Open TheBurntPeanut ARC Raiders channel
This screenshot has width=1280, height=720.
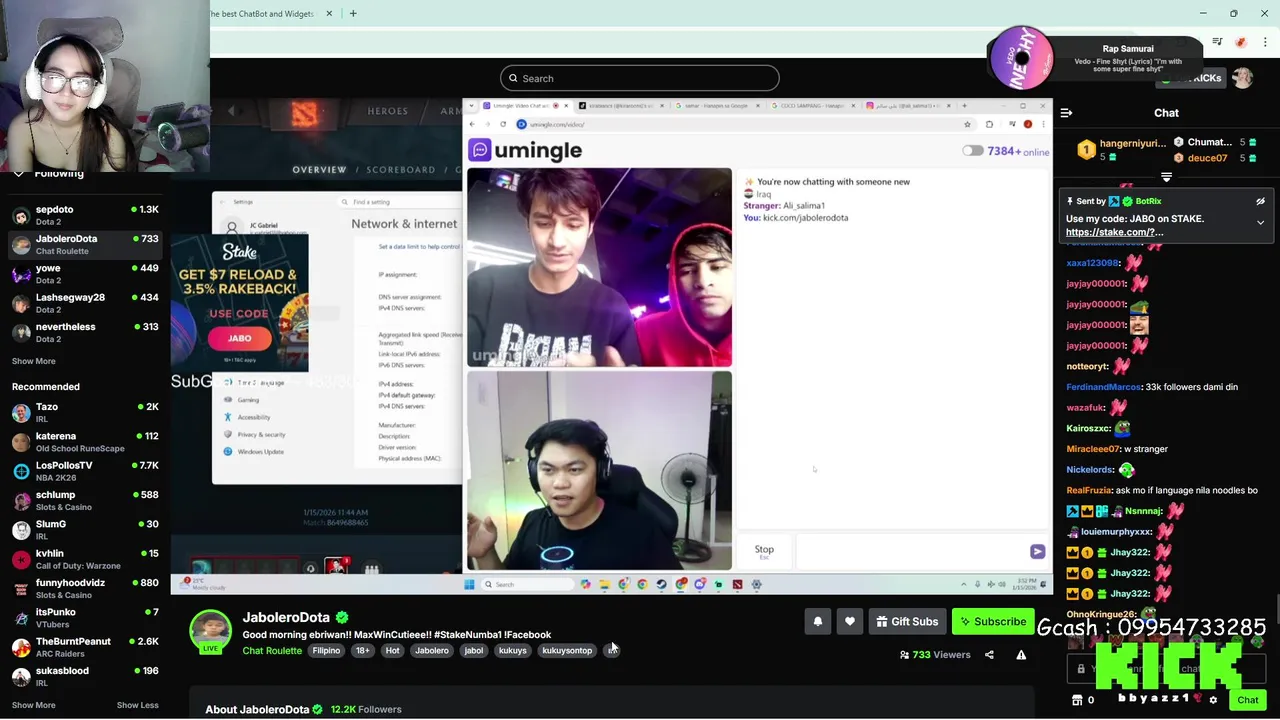pos(85,647)
